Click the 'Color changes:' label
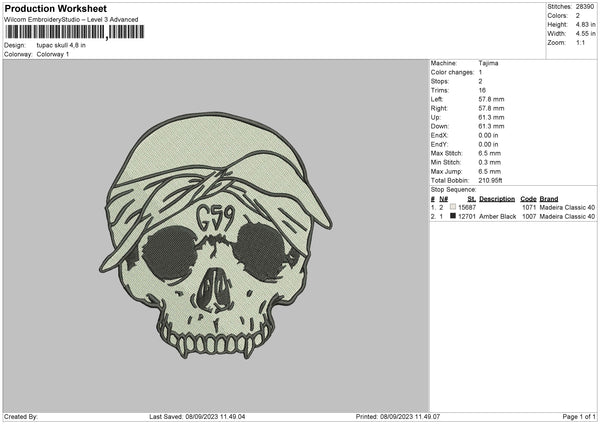600x424 pixels. pos(452,72)
